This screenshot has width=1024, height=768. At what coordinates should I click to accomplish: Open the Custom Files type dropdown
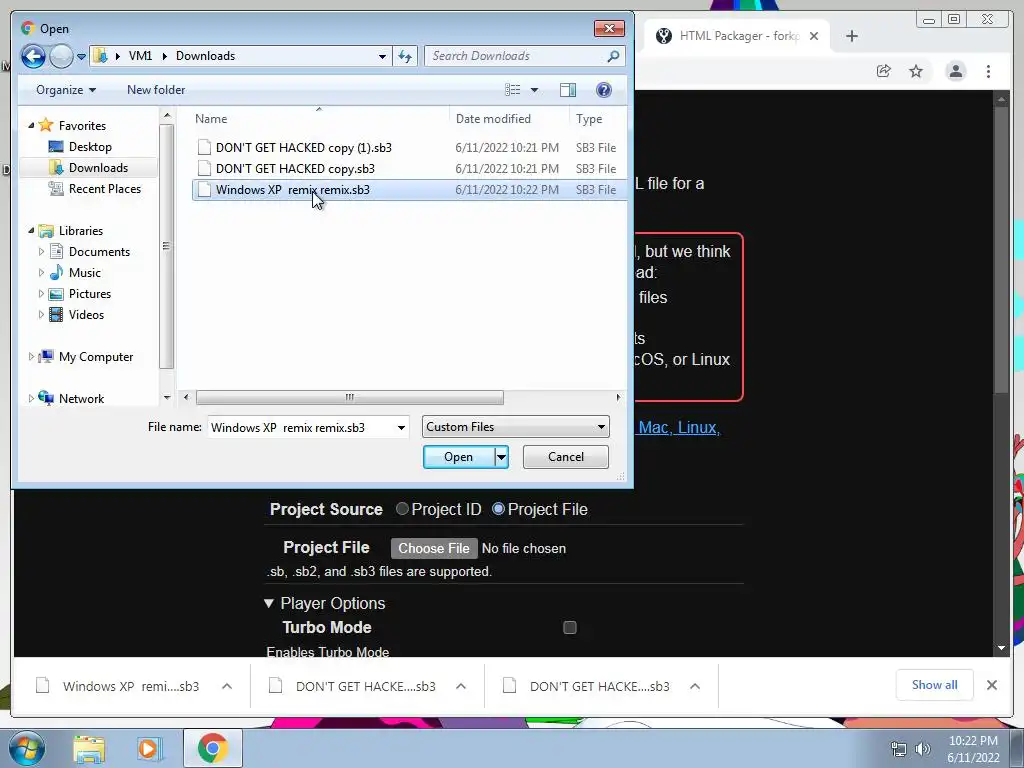[x=516, y=427]
